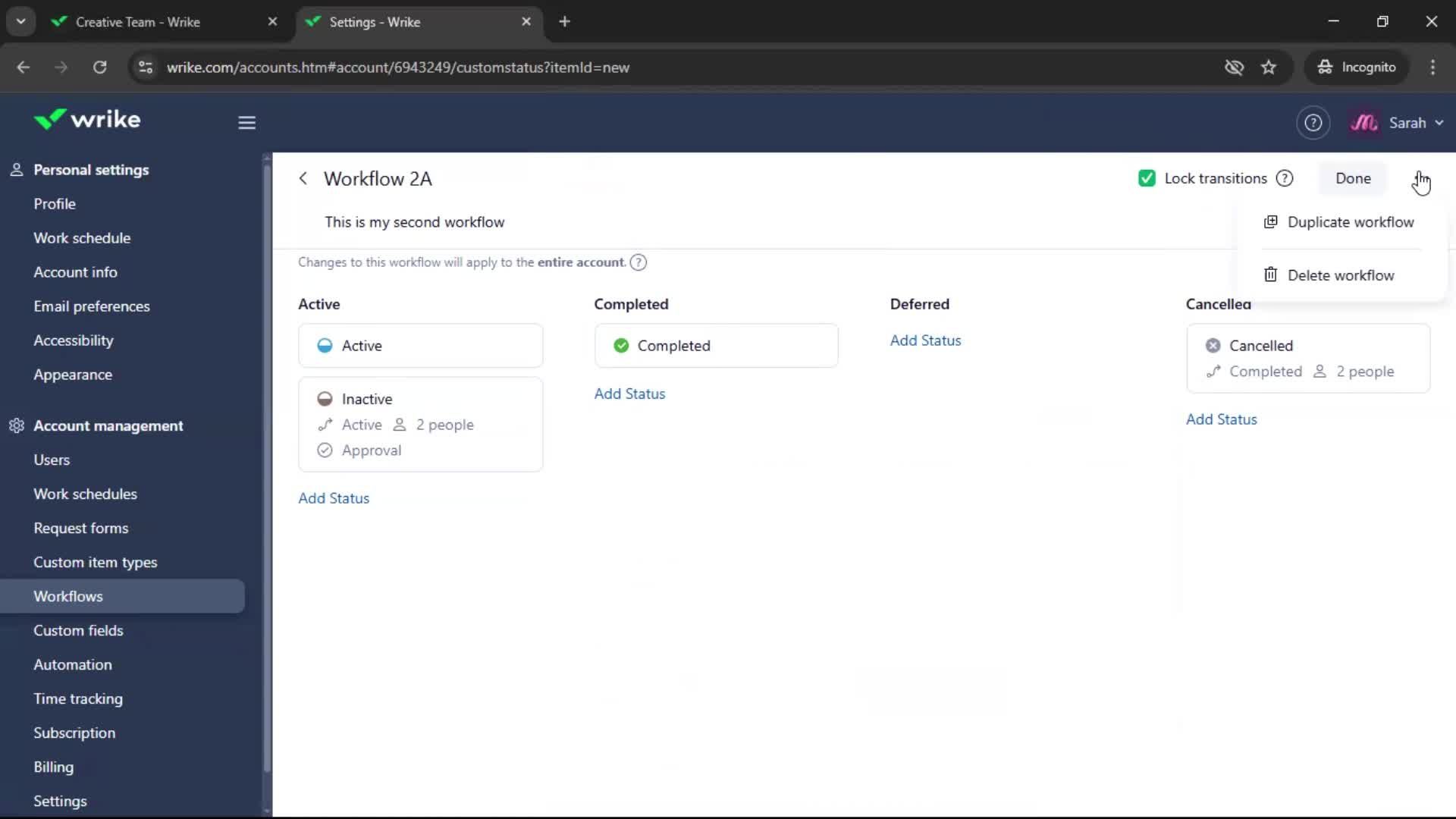Open Chrome three-dot menu
This screenshot has width=1456, height=819.
[1432, 67]
